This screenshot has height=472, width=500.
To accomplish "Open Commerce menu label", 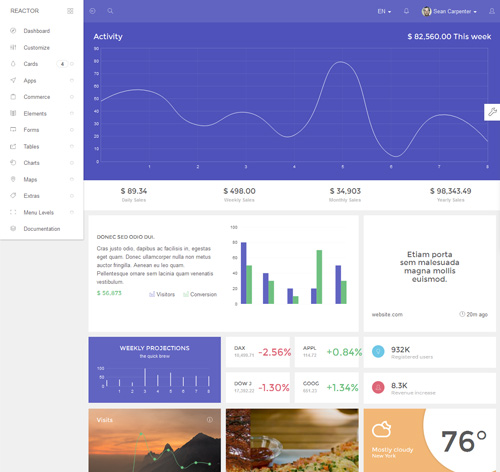I will [37, 97].
